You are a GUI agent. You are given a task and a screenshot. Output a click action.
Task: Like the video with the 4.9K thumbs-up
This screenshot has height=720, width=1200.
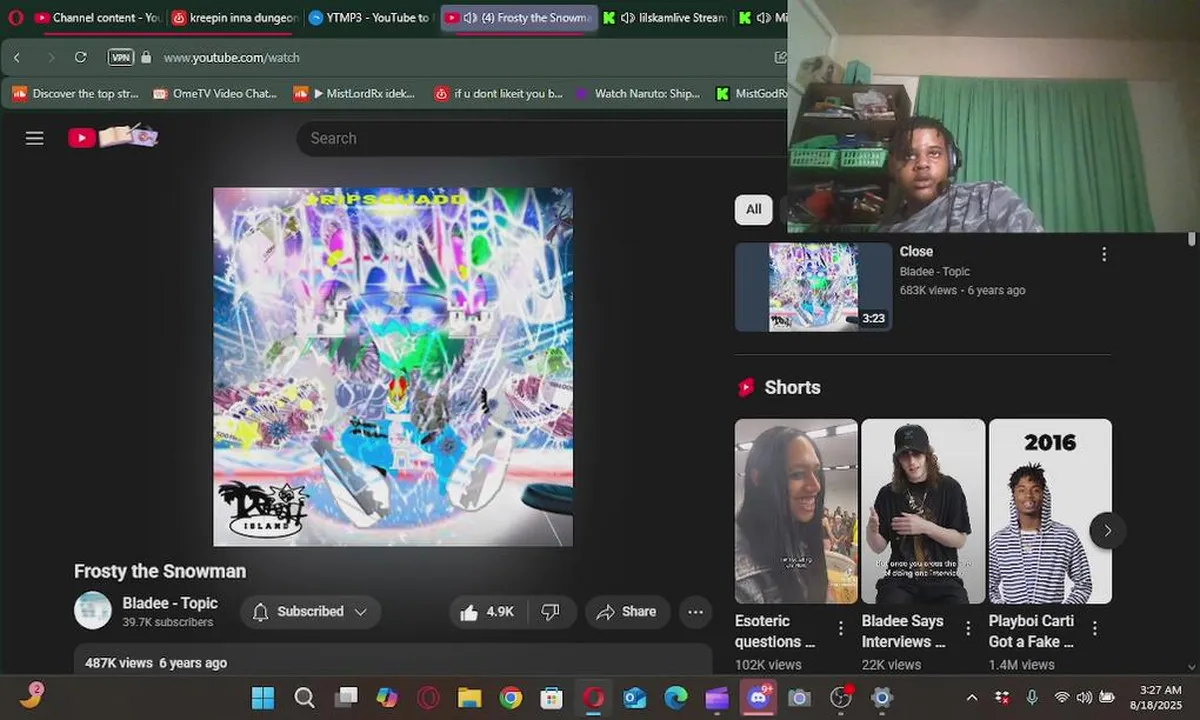489,612
